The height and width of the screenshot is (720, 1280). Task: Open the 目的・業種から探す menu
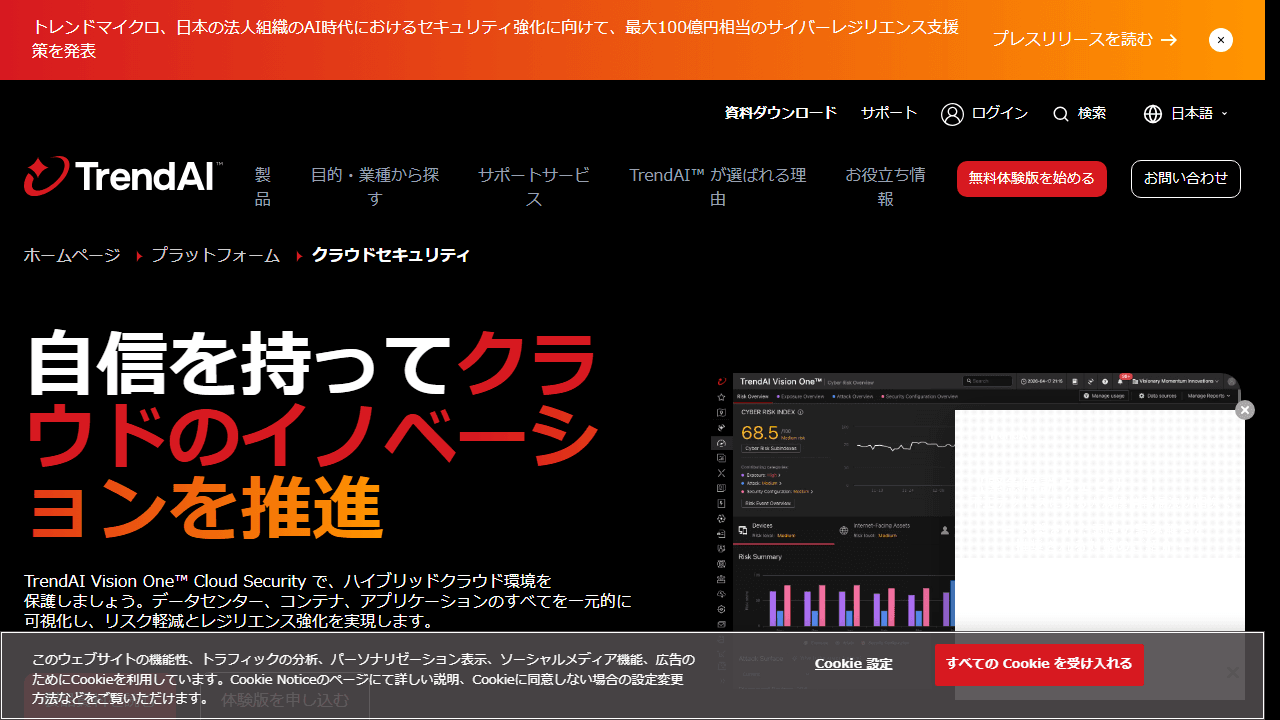[375, 187]
